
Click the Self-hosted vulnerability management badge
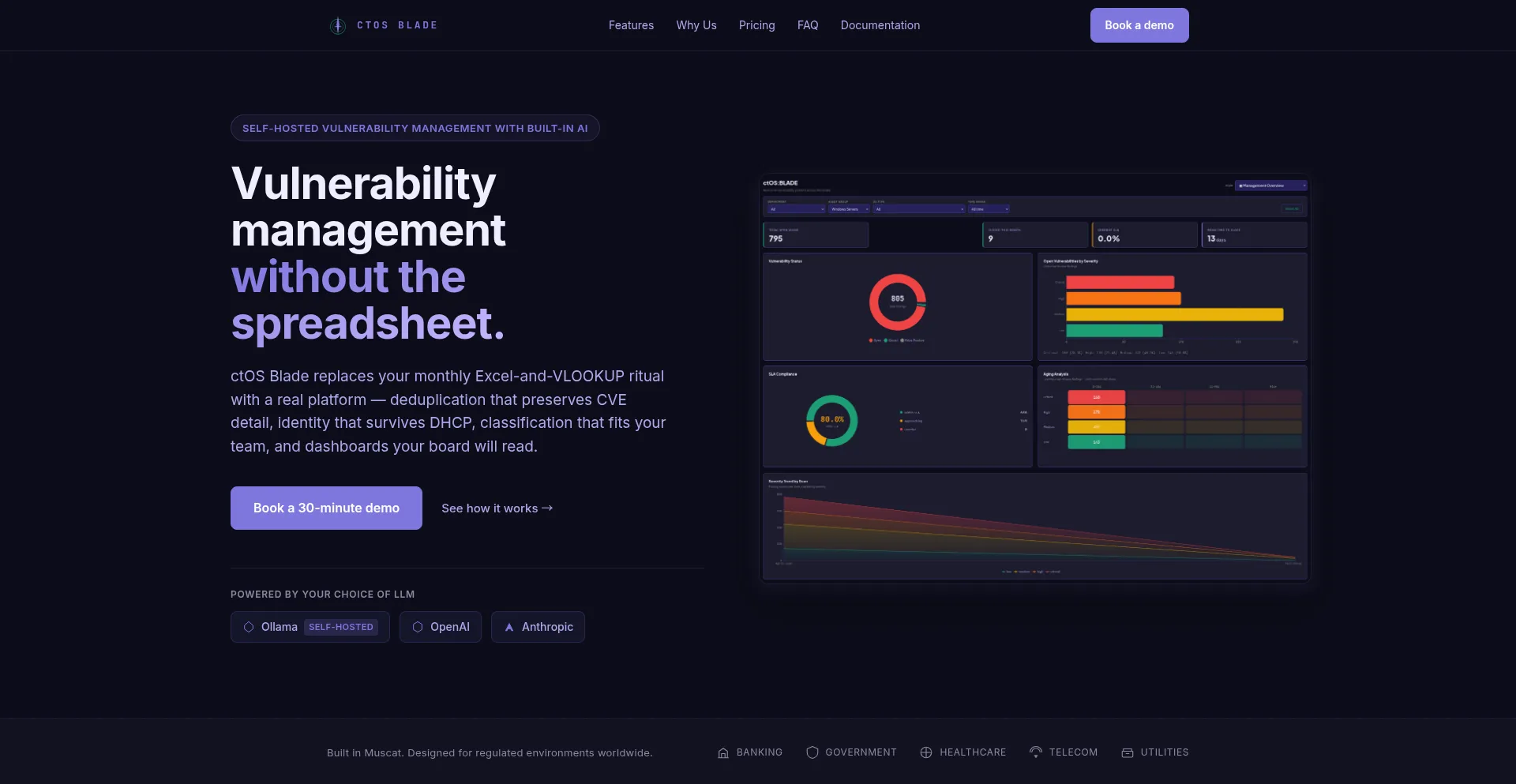click(x=415, y=128)
